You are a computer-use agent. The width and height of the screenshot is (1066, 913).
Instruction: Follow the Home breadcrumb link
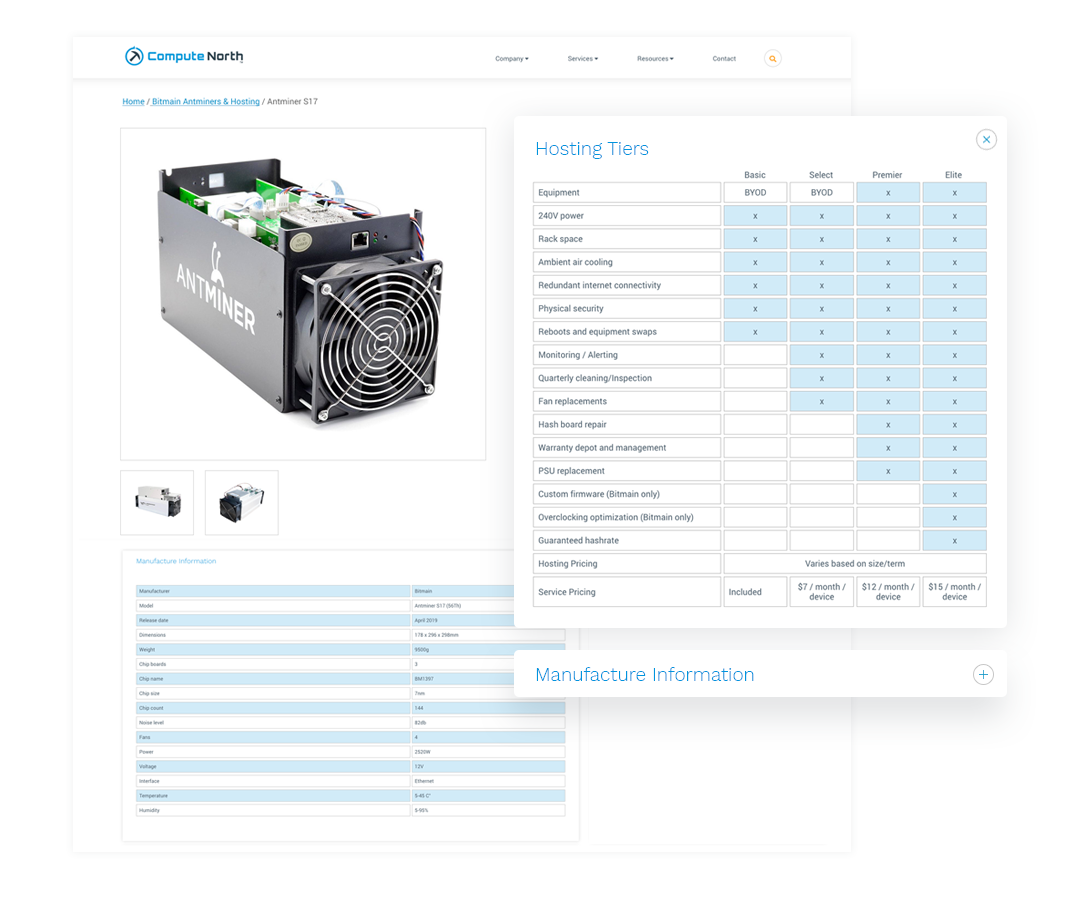[133, 101]
